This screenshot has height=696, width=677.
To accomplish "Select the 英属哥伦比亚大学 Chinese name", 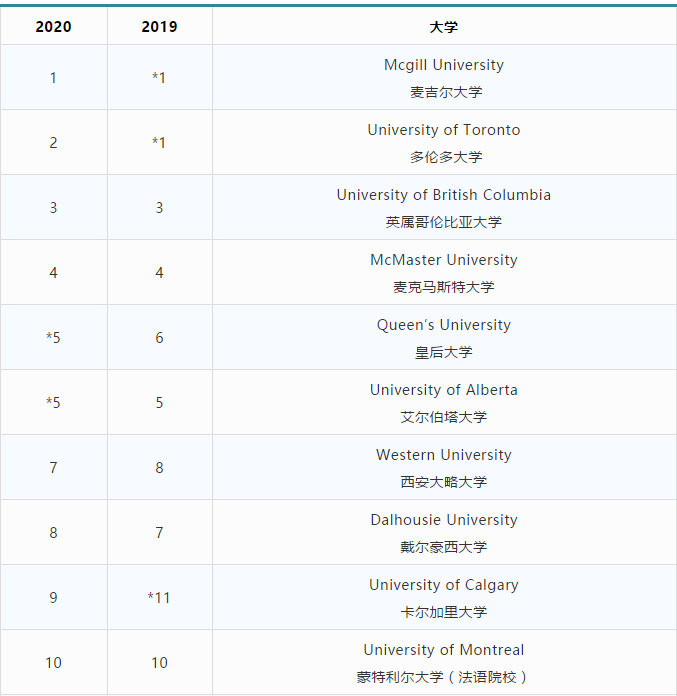I will [444, 222].
